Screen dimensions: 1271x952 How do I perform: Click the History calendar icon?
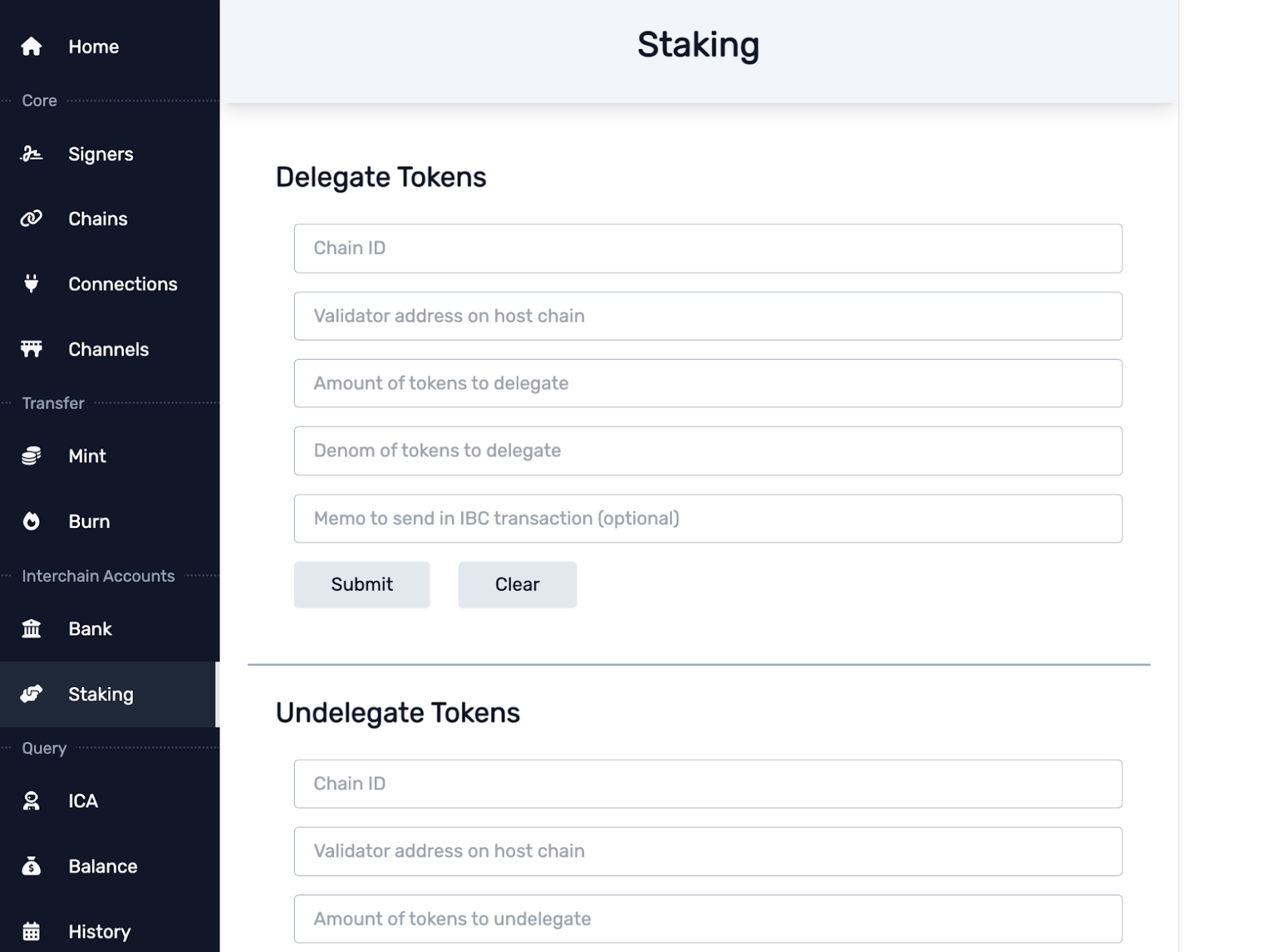31,932
